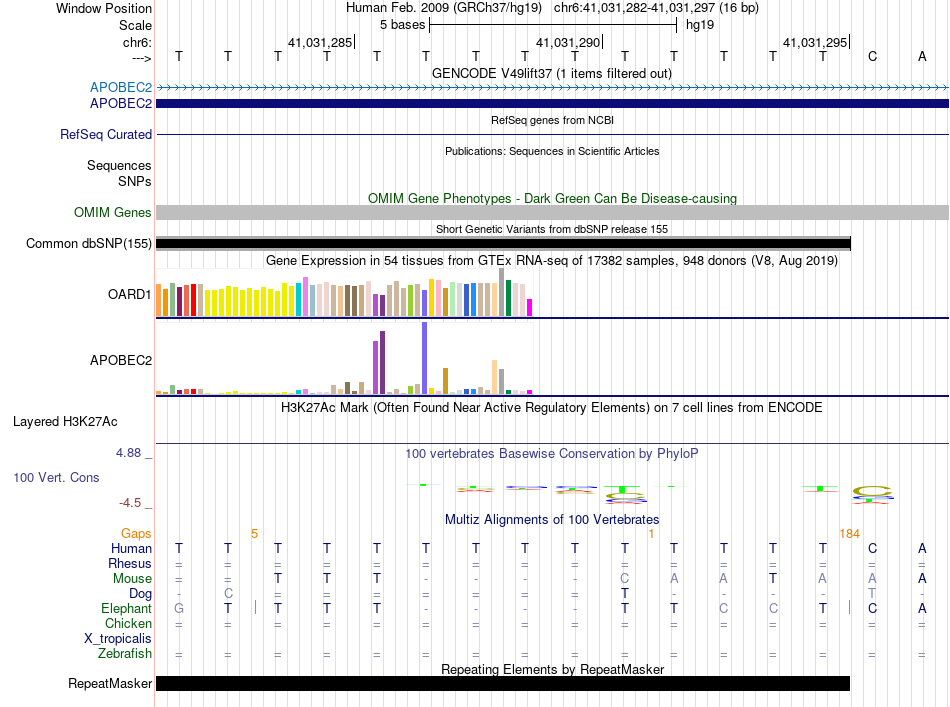Click the light-blue APOBEC2 transcript label

(121, 87)
